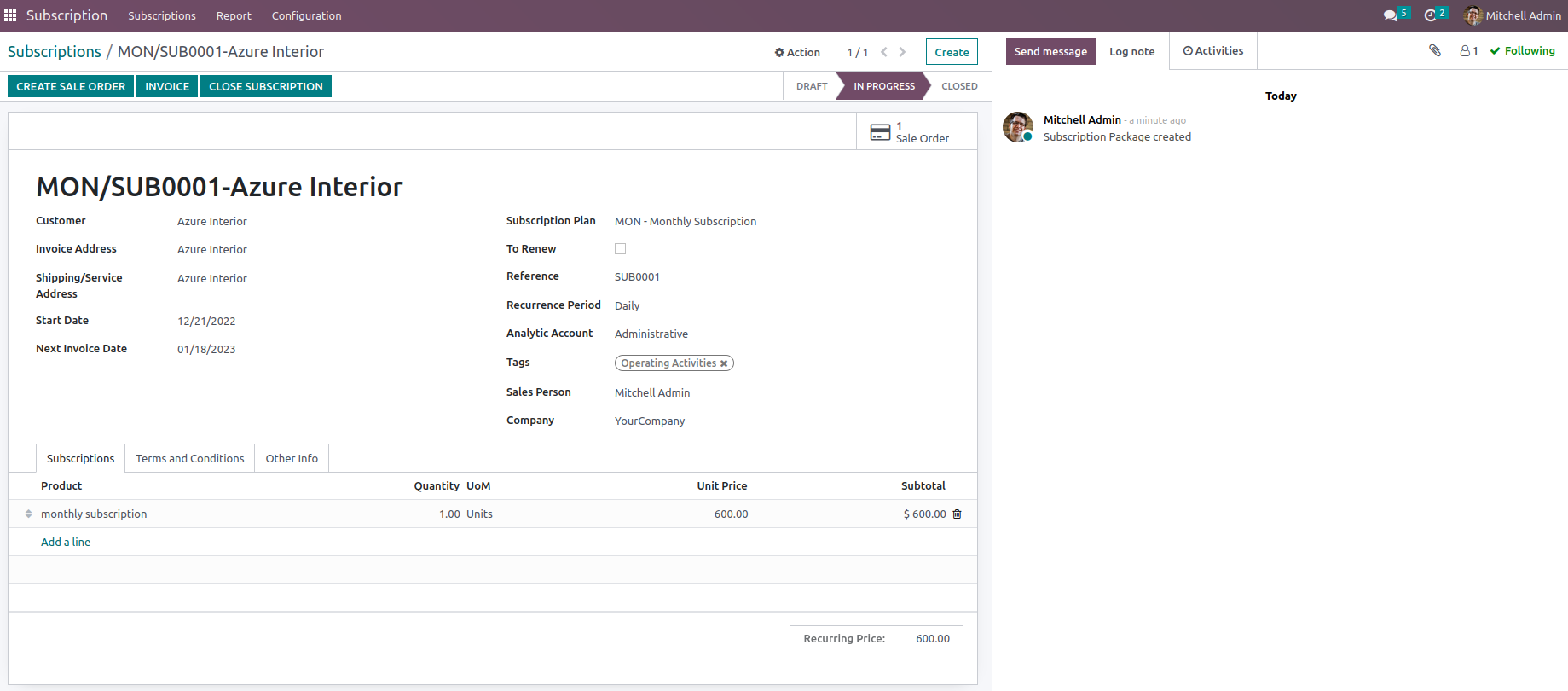
Task: Click Sales Person Mitchell Admin field
Action: click(x=652, y=392)
